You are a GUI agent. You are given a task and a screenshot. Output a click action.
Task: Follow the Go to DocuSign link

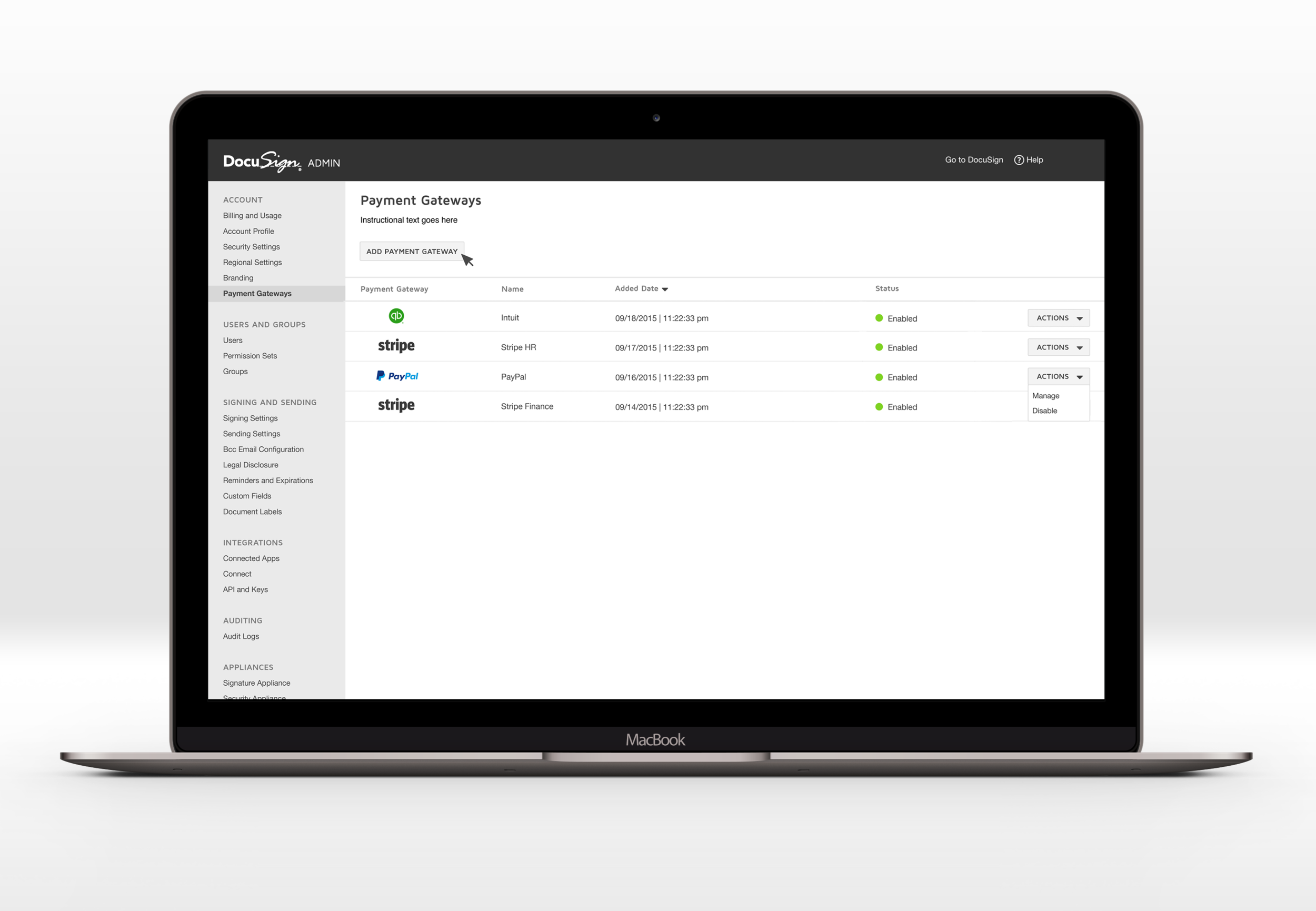[x=973, y=160]
